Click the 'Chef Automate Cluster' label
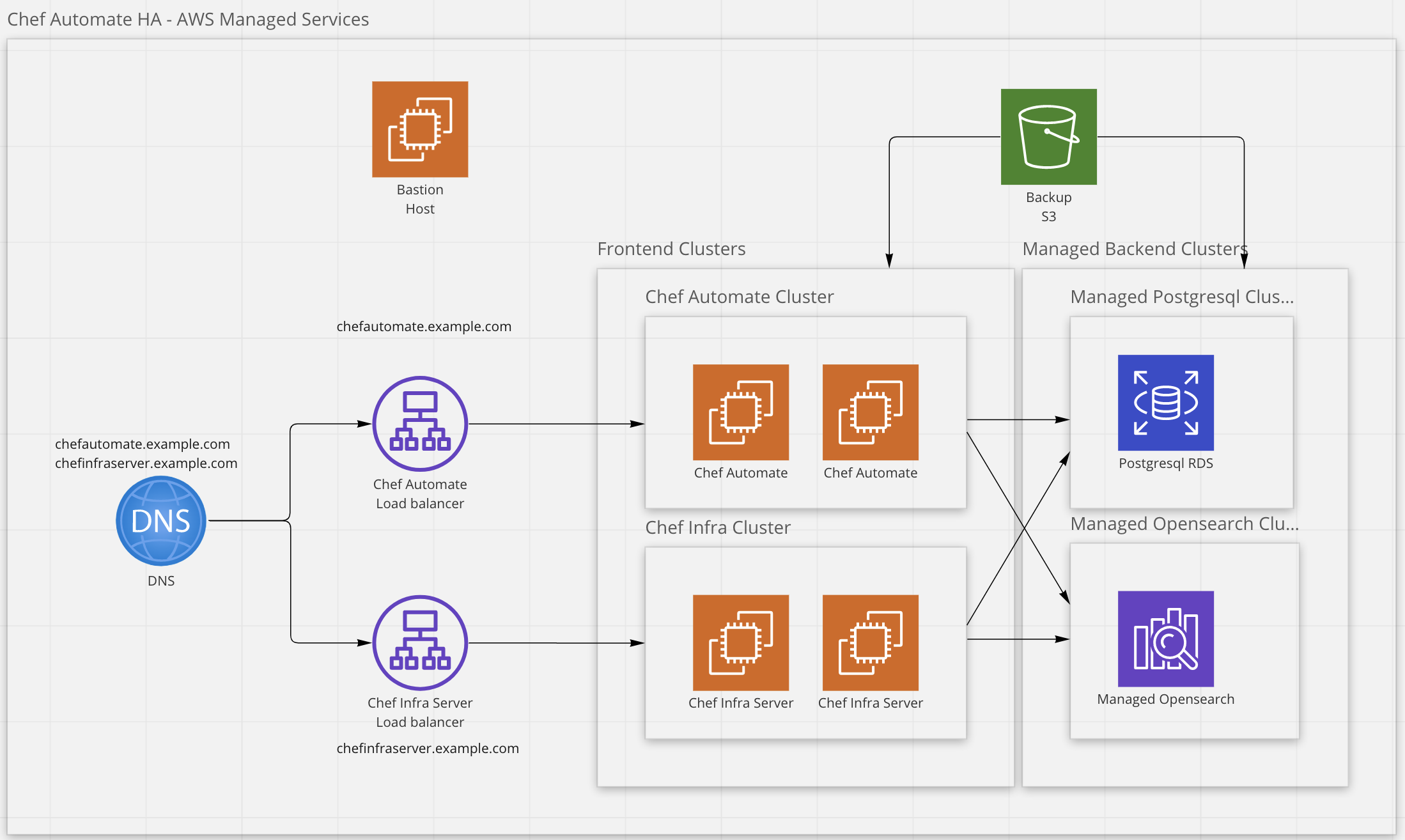The width and height of the screenshot is (1405, 840). coord(740,297)
